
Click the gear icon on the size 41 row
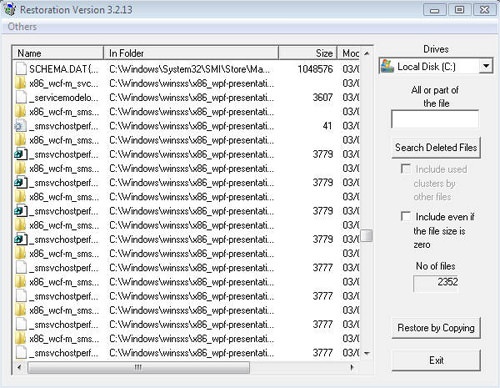[20, 126]
